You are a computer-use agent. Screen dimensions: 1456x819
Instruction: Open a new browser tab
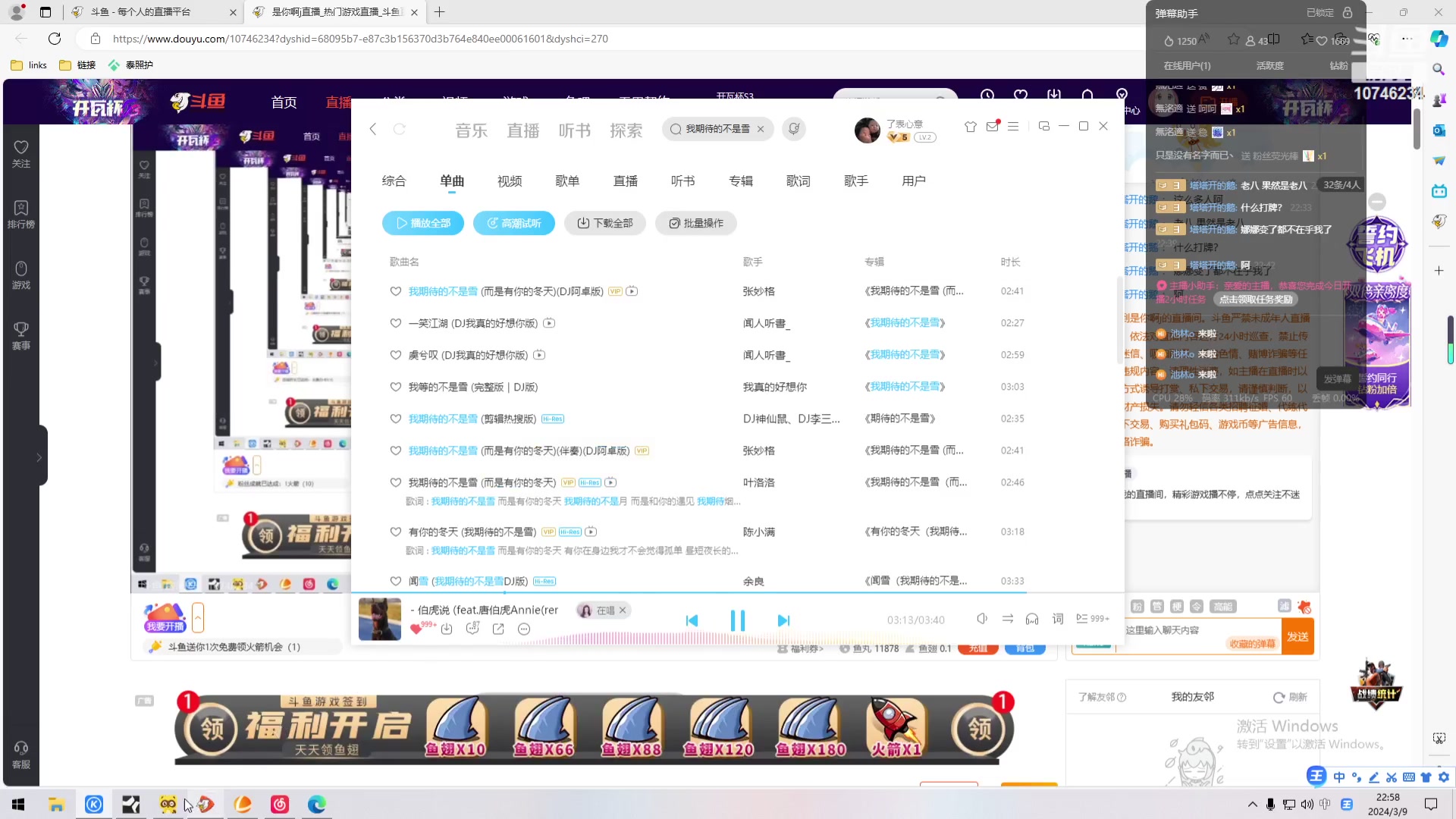pyautogui.click(x=440, y=12)
